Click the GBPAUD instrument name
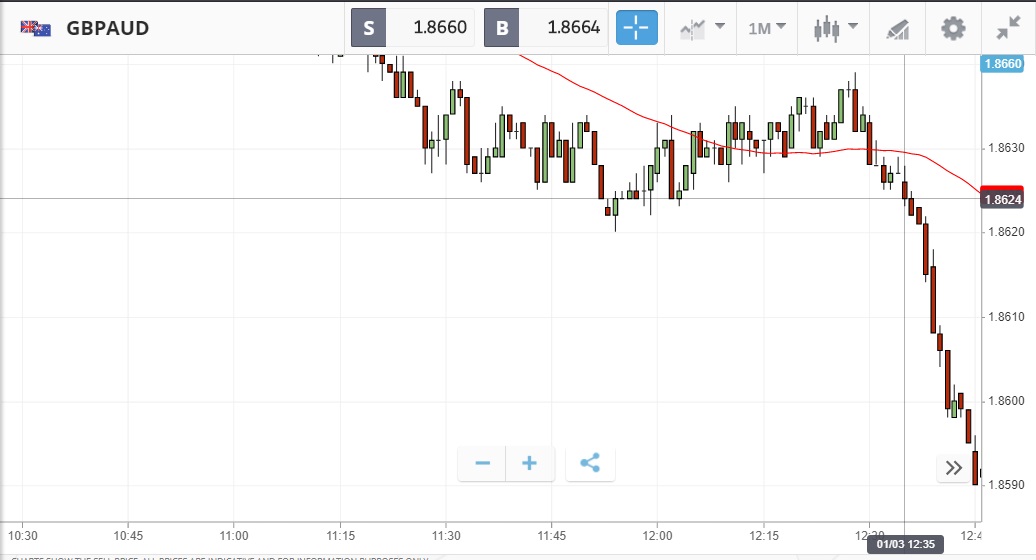The image size is (1036, 560). 108,28
